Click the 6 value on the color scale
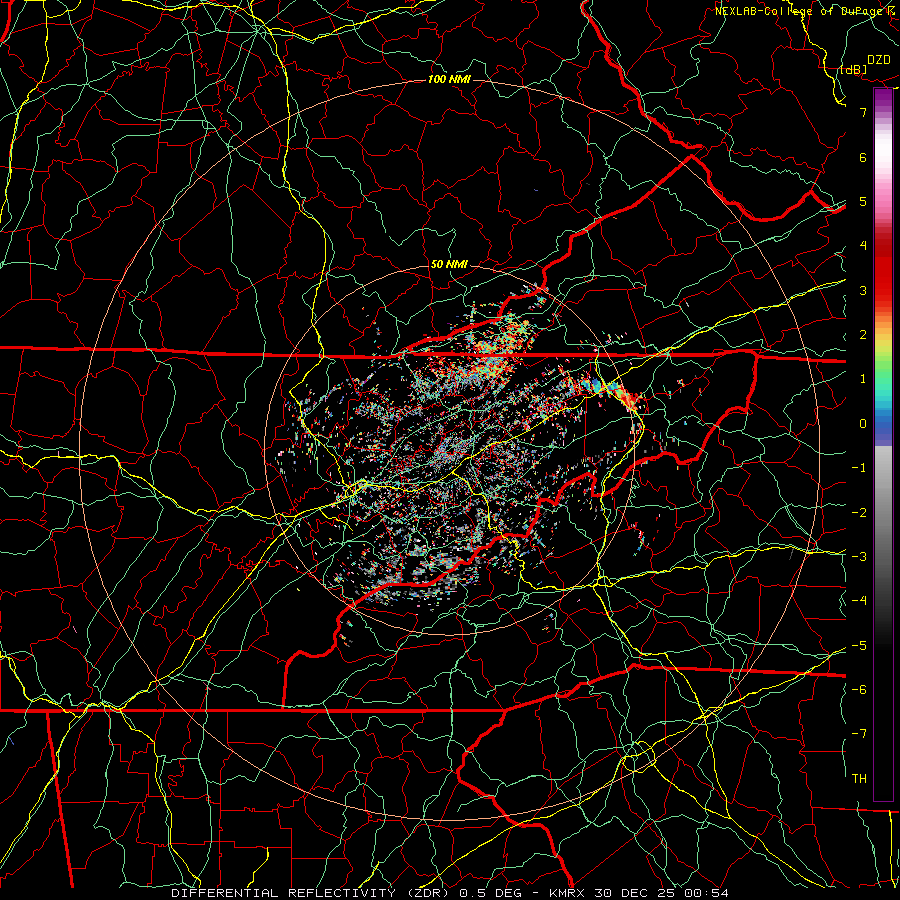 coord(863,157)
